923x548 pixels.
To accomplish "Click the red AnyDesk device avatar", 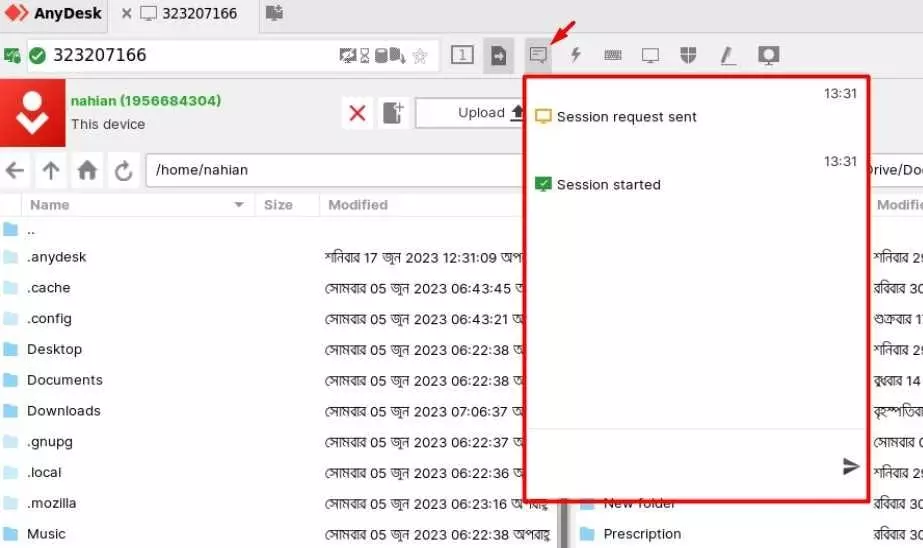I will coord(32,113).
